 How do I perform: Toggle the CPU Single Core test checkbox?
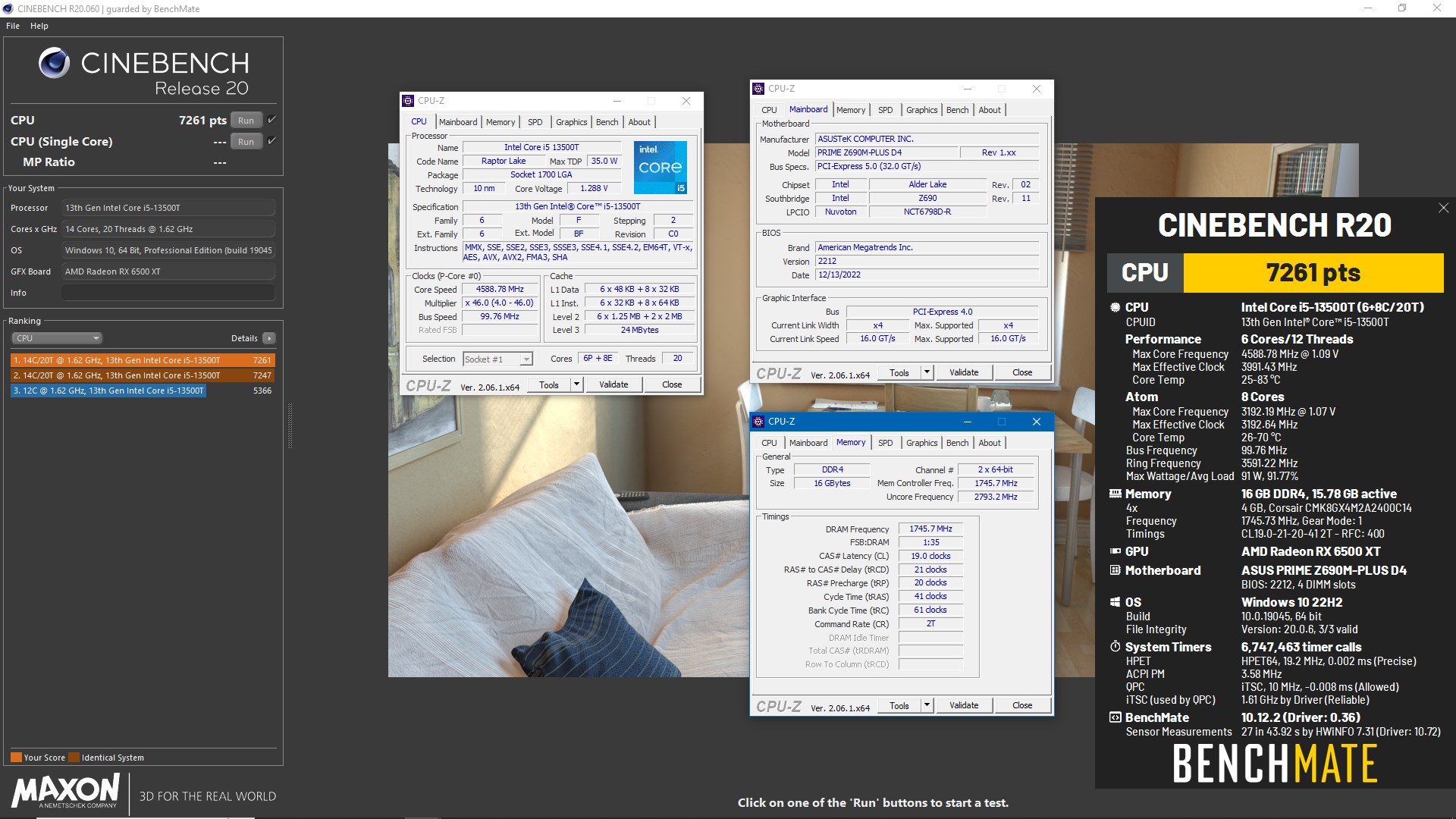tap(271, 141)
